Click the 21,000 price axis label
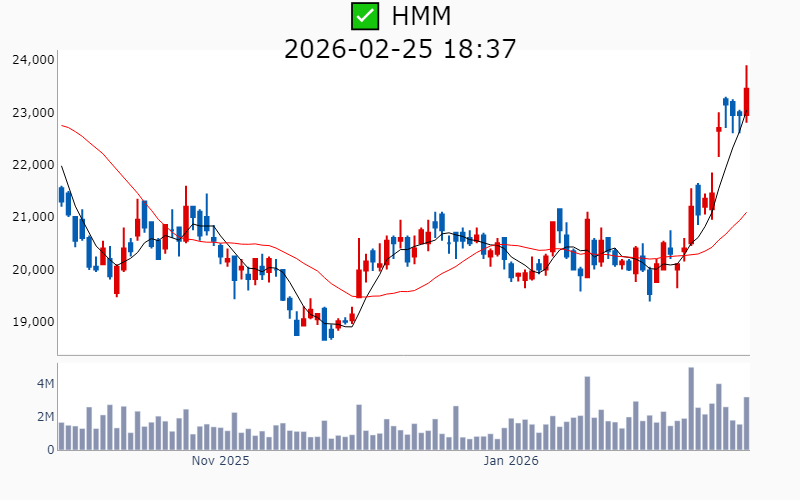800x500 pixels. pos(33,217)
